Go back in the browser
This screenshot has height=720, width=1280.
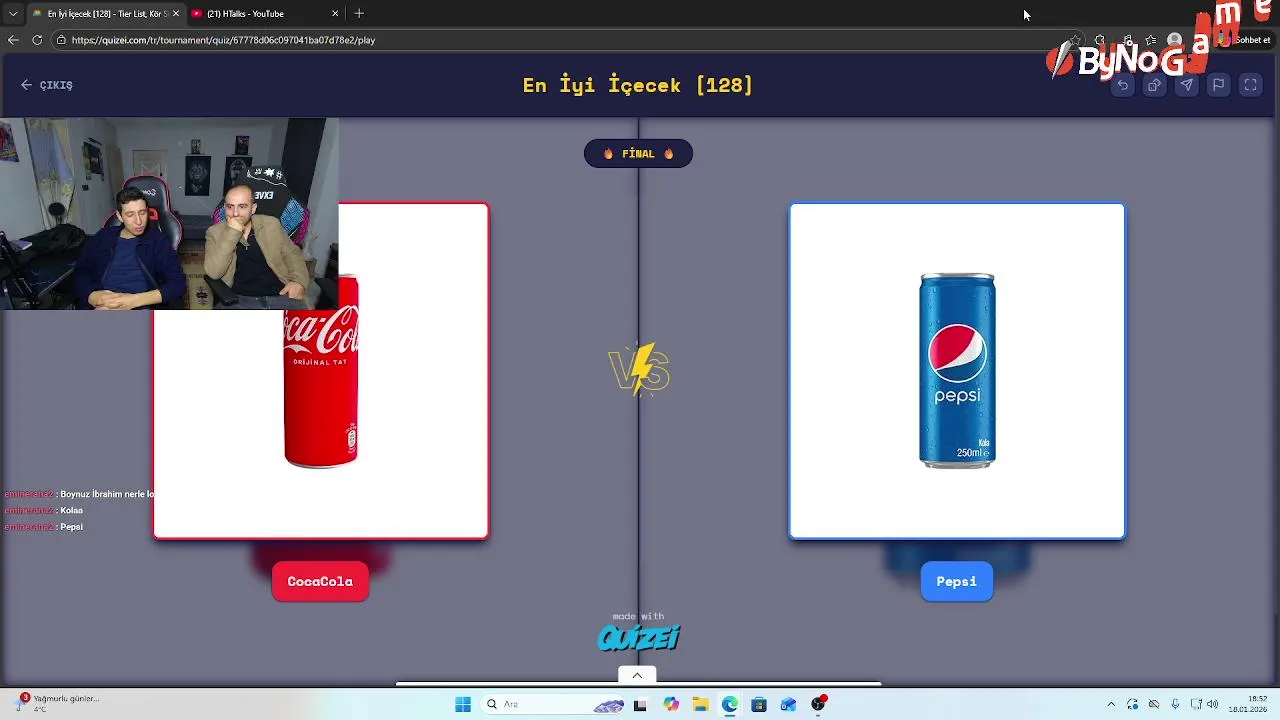click(x=13, y=40)
